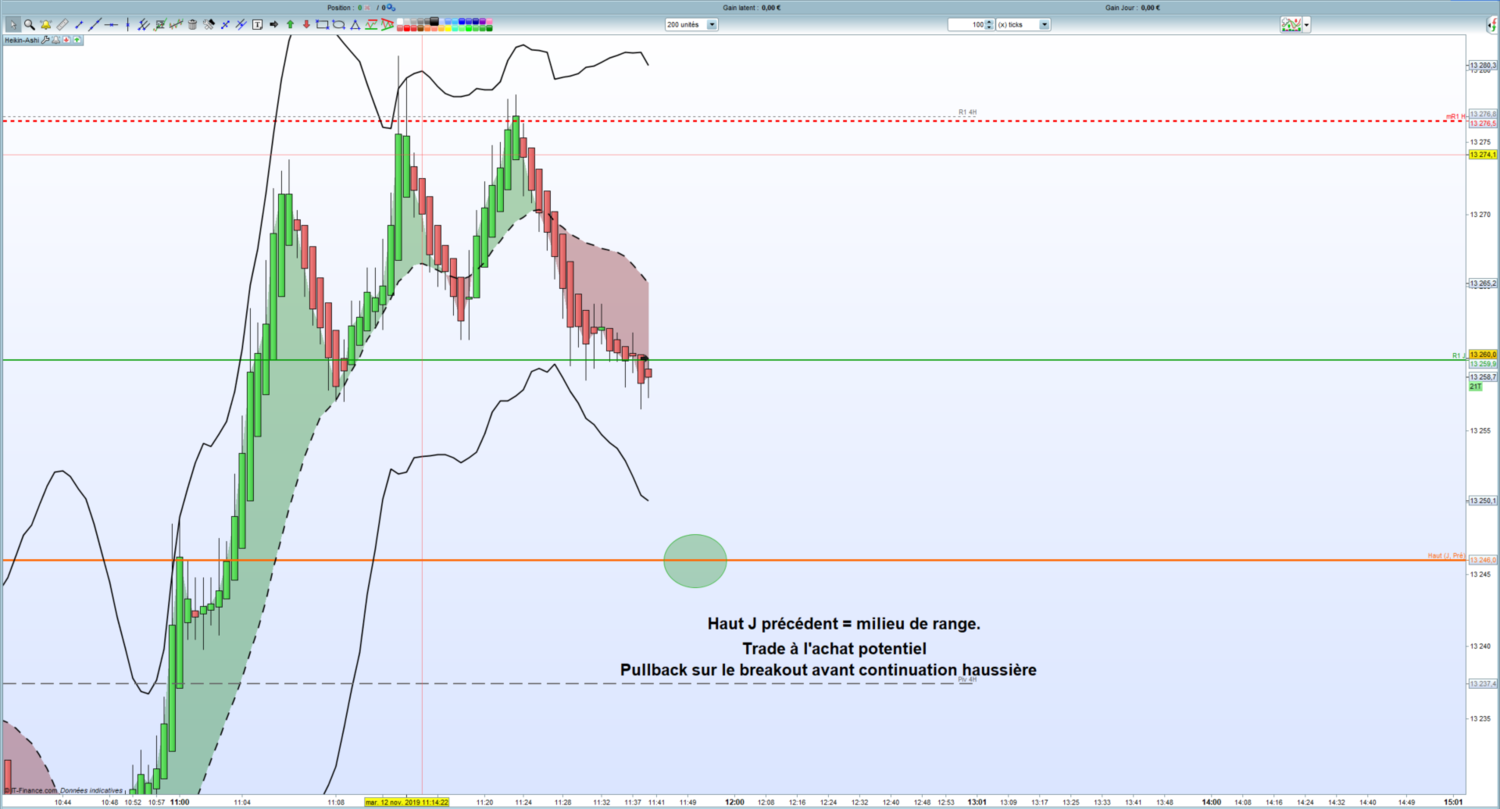Click the Heikin-Ashi alert bell icon
This screenshot has height=809, width=1500.
coord(55,41)
